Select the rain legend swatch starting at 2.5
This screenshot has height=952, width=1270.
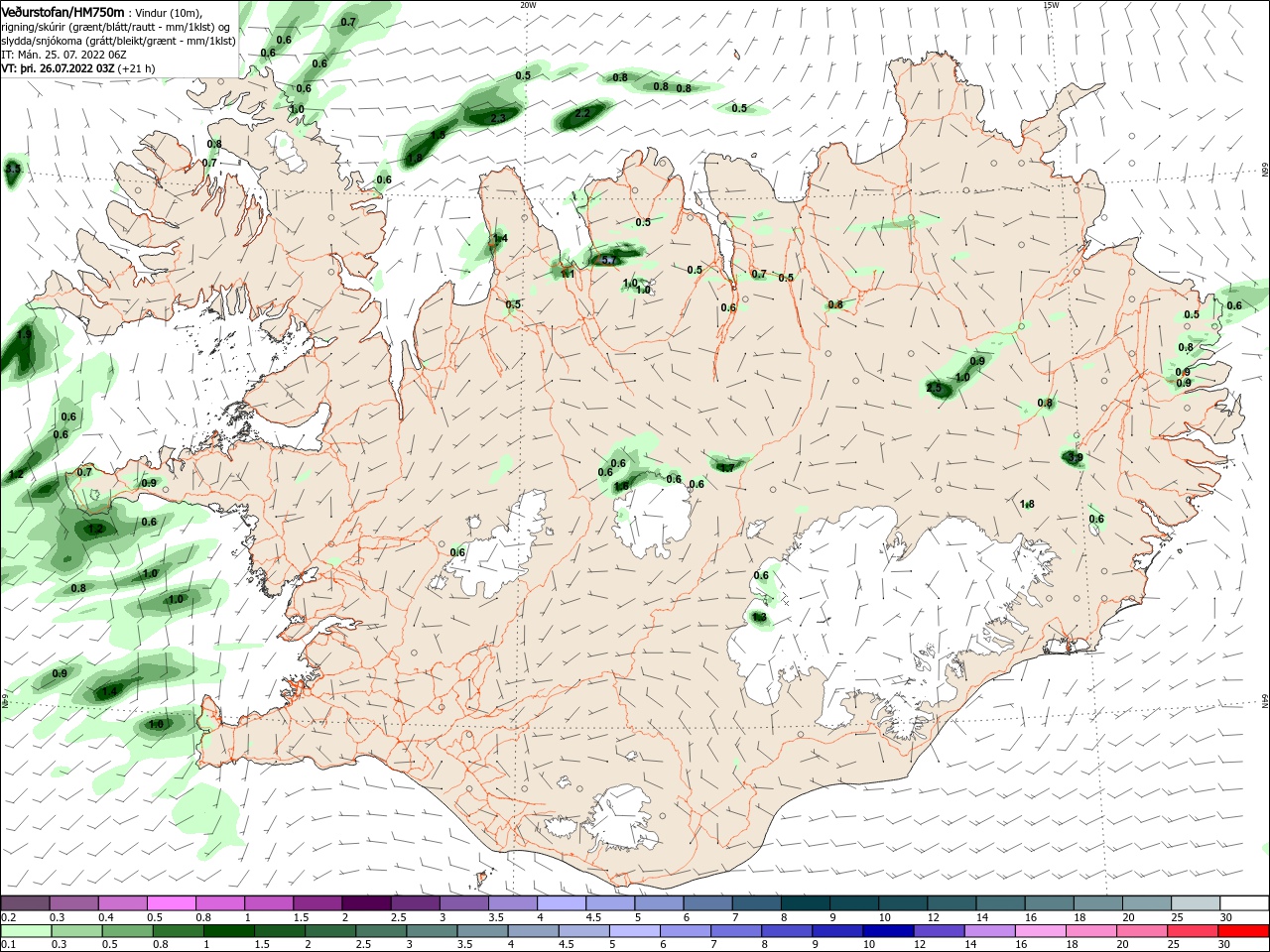click(381, 931)
